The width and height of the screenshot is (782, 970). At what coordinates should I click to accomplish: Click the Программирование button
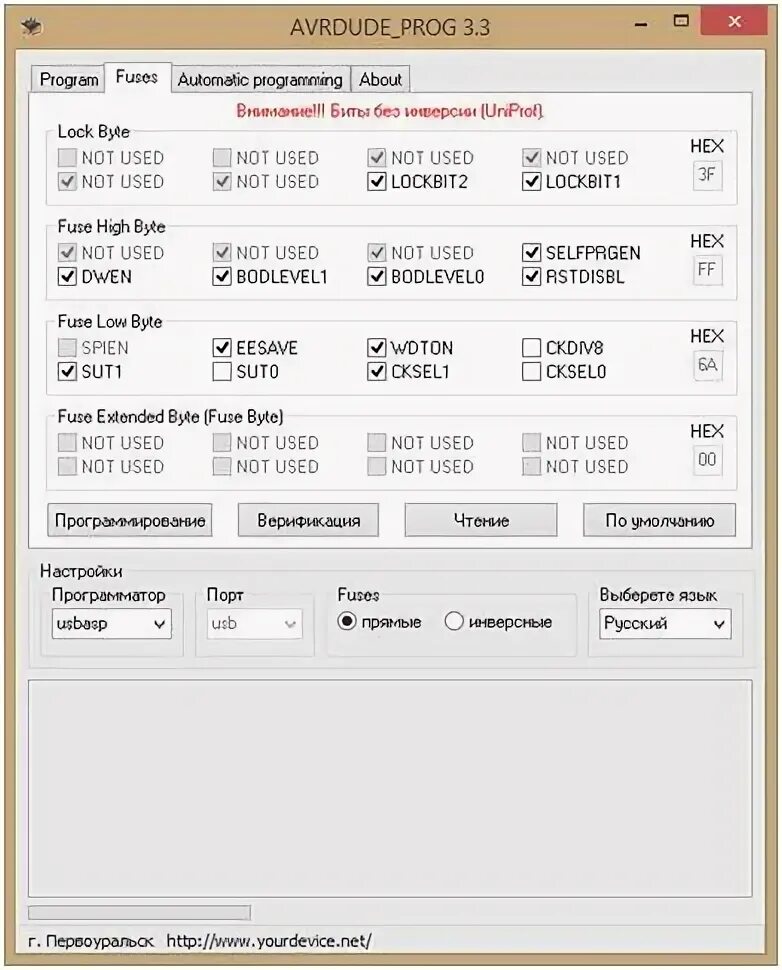pyautogui.click(x=130, y=520)
